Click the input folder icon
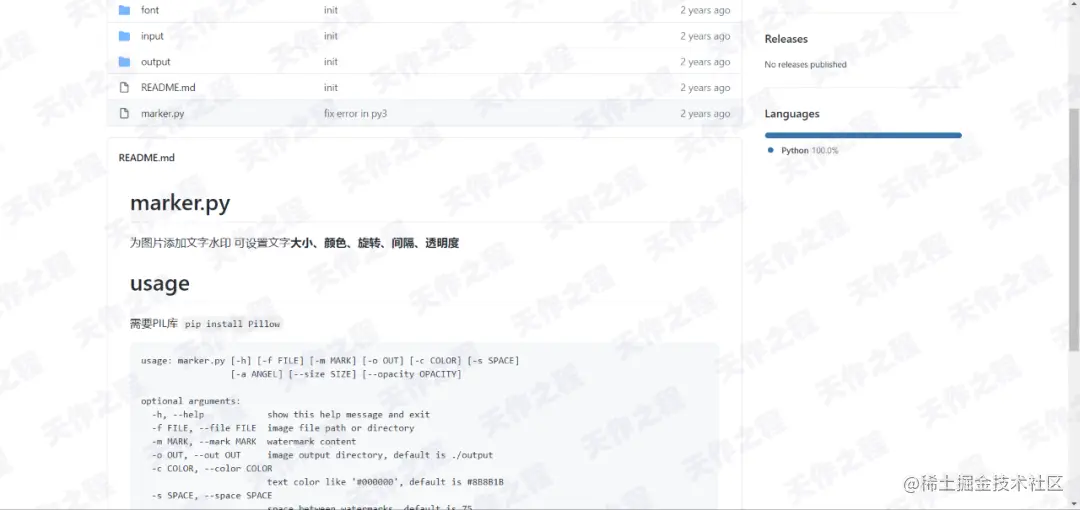1080x510 pixels. click(x=124, y=36)
